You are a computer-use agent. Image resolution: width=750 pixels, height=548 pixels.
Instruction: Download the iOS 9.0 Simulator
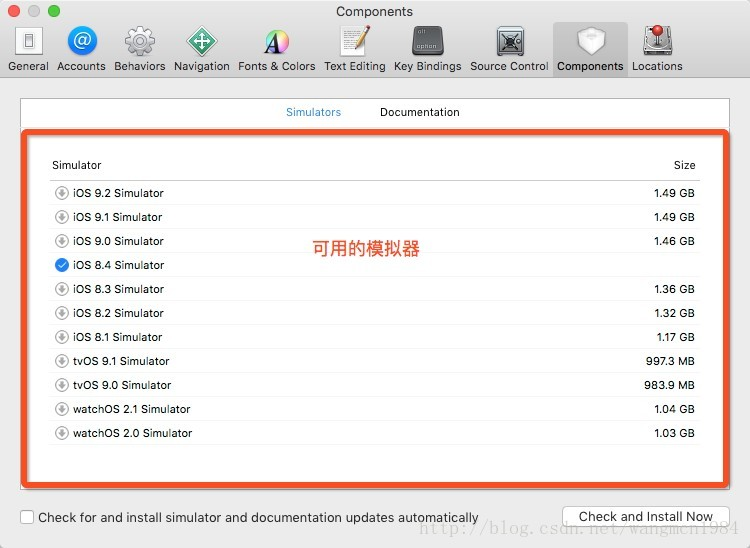[61, 241]
